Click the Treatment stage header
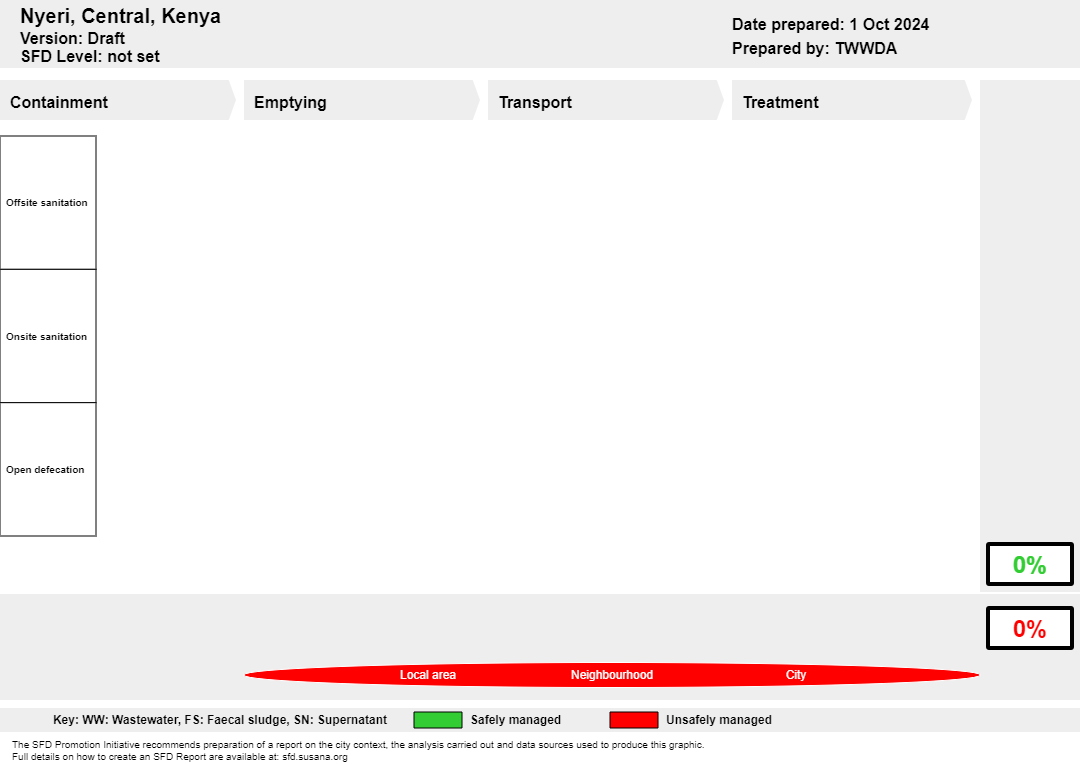This screenshot has height=764, width=1080. point(851,101)
